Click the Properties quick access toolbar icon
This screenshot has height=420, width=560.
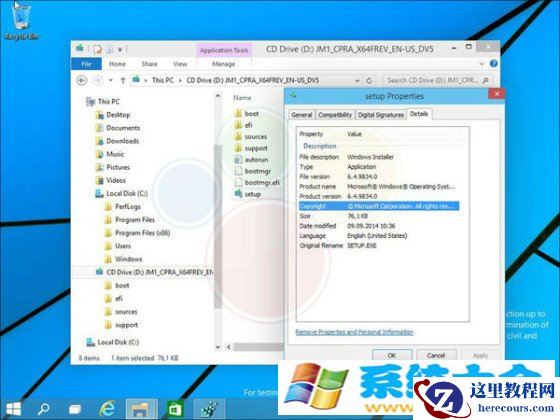pyautogui.click(x=98, y=49)
